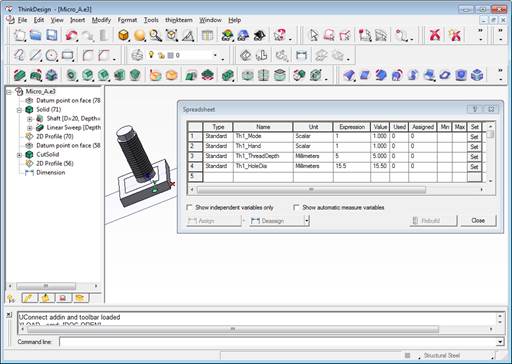
Task: Enable Show independent variables only checkbox
Action: click(x=189, y=207)
